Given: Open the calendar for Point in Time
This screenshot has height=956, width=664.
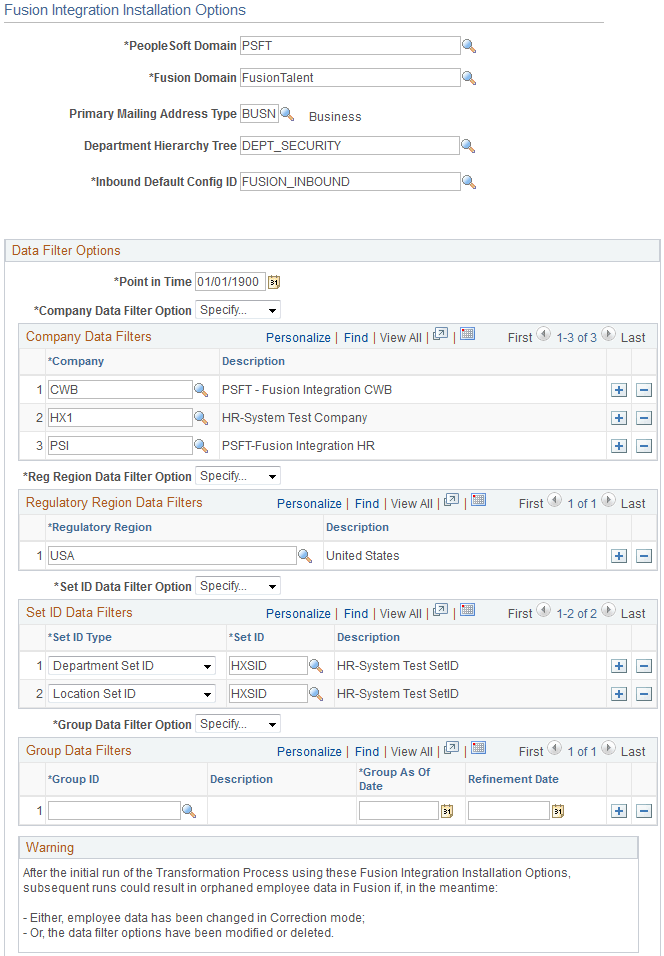Looking at the screenshot, I should tap(272, 281).
